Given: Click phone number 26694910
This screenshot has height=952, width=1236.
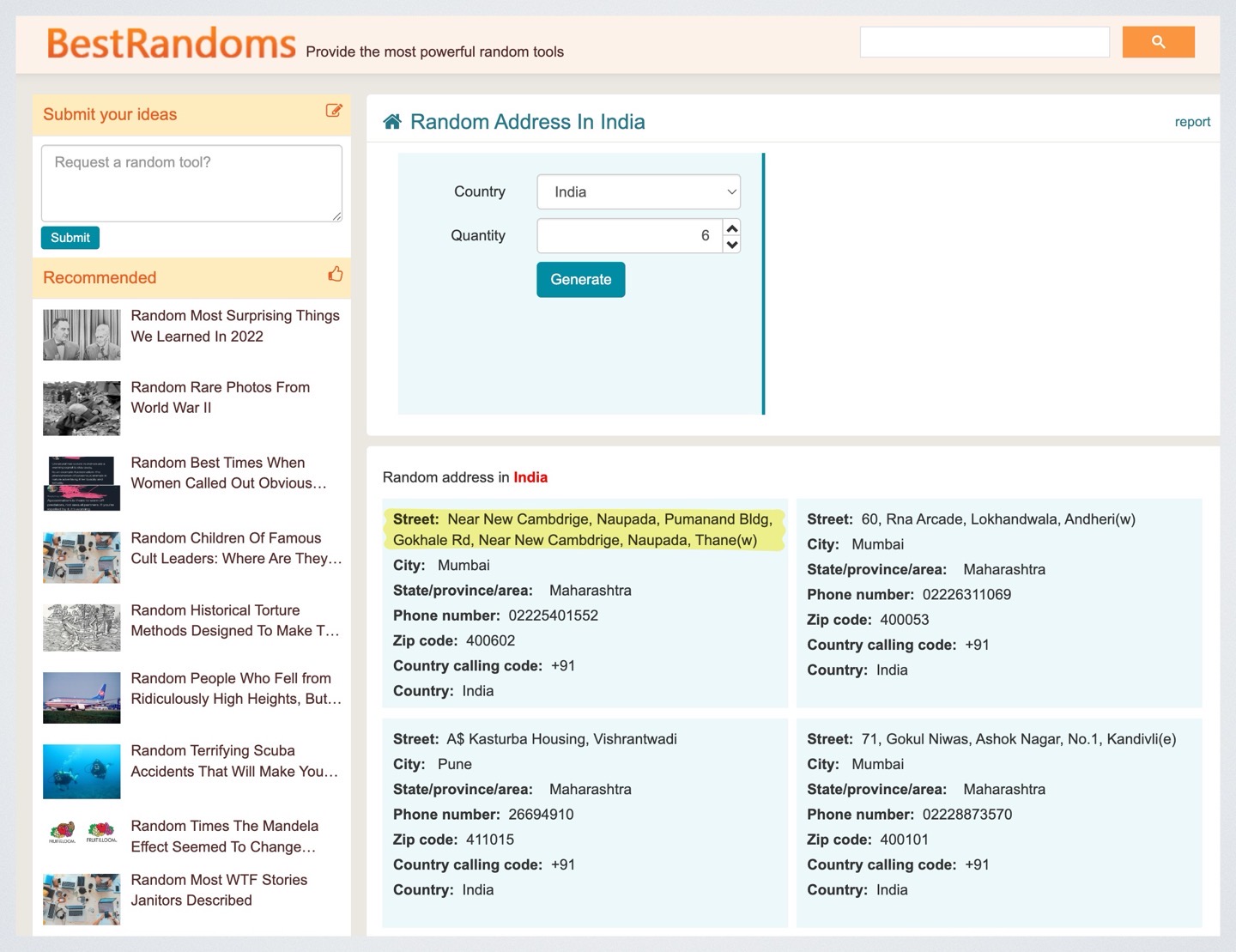Looking at the screenshot, I should point(541,815).
